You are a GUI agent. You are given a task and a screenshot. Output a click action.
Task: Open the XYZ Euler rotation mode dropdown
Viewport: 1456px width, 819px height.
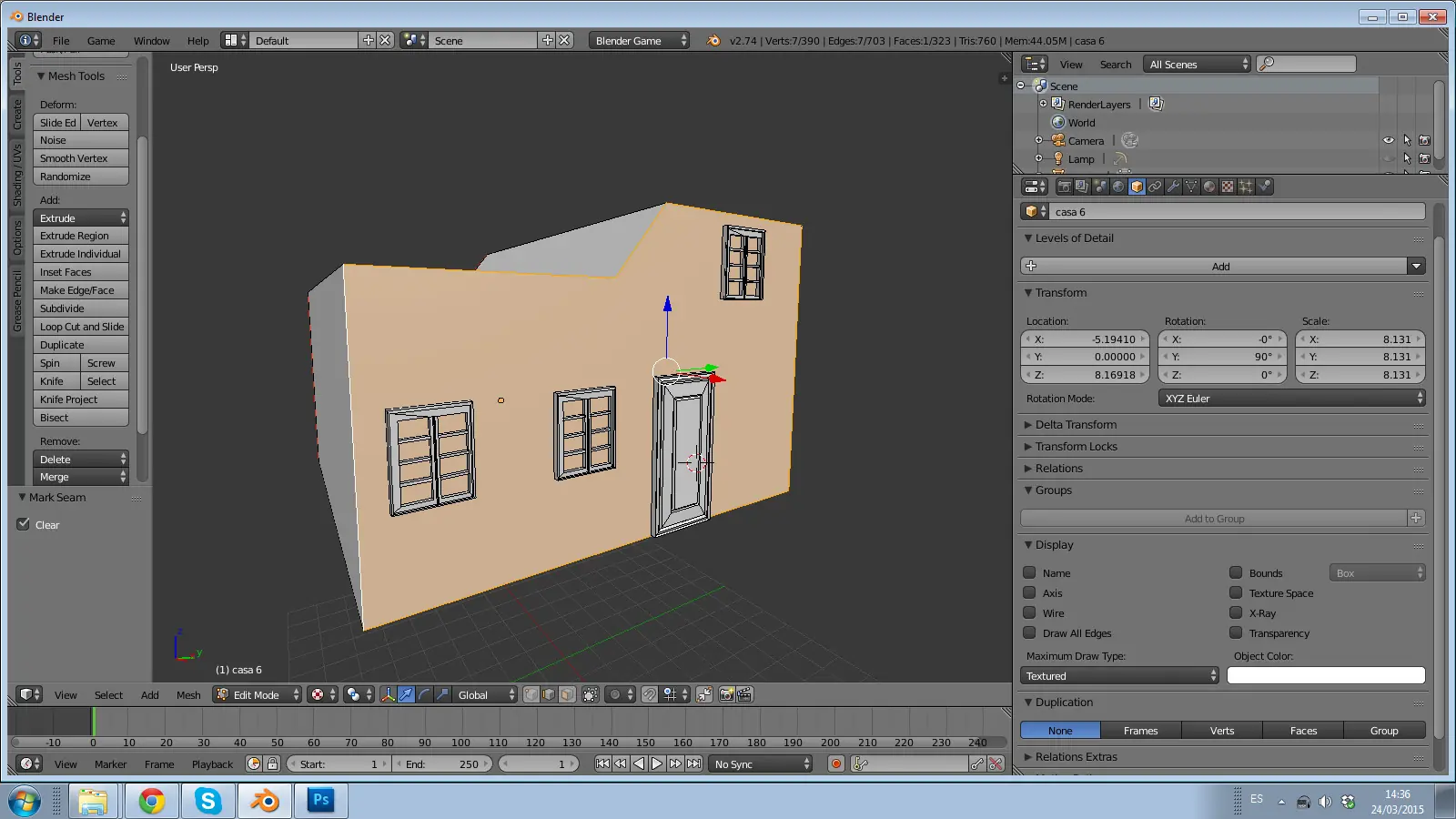click(1292, 399)
